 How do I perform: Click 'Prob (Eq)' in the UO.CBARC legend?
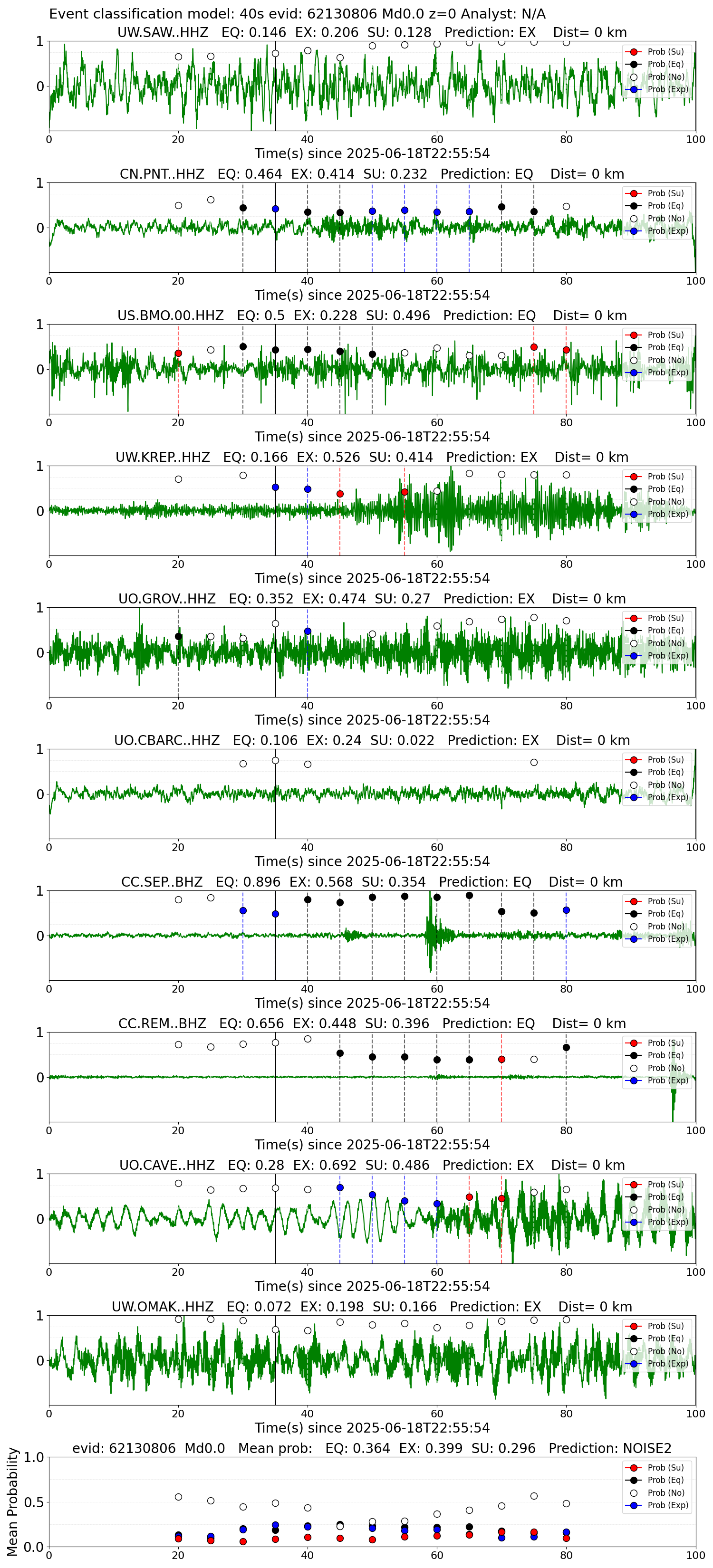point(665,772)
